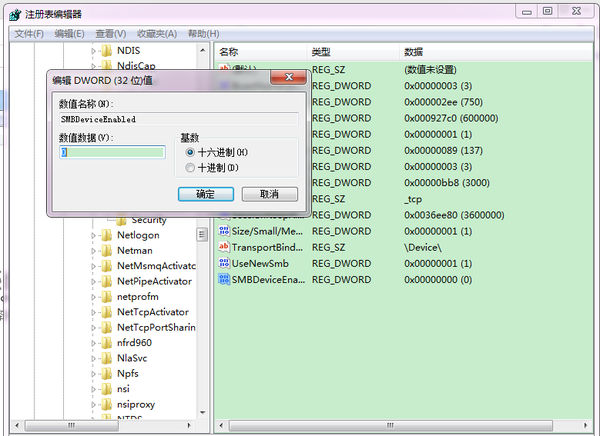Screen dimensions: 600x436
Task: Click the tree pane horizontal scrollbar thumb
Action: (x=72, y=425)
